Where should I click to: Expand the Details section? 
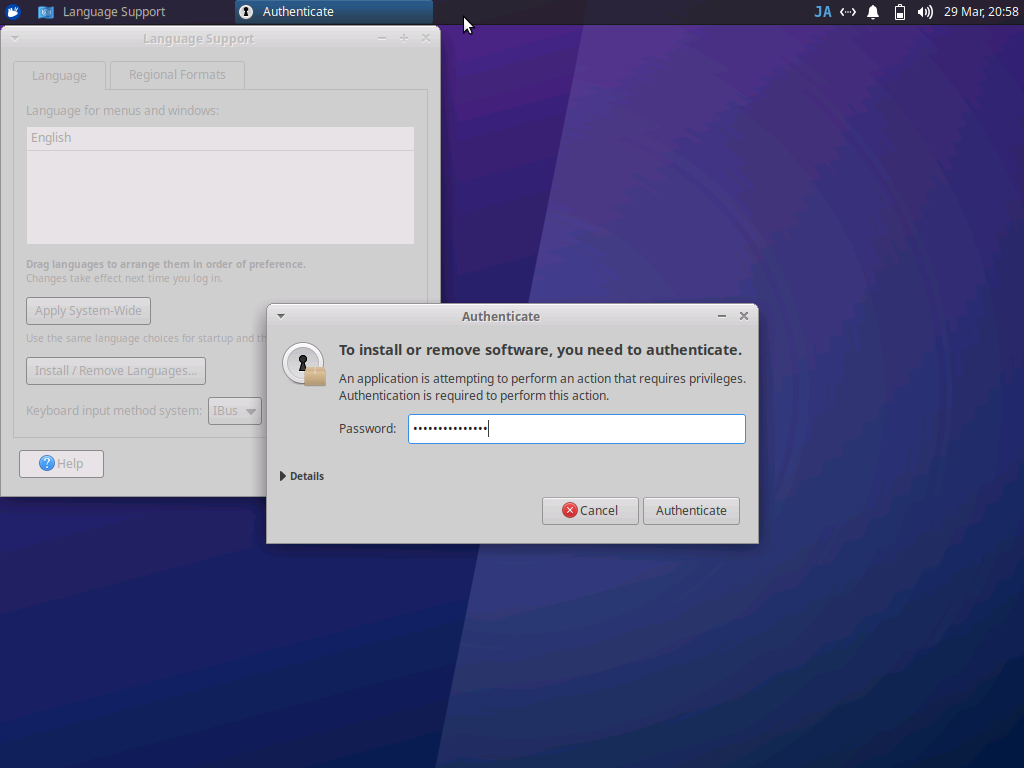[x=302, y=476]
